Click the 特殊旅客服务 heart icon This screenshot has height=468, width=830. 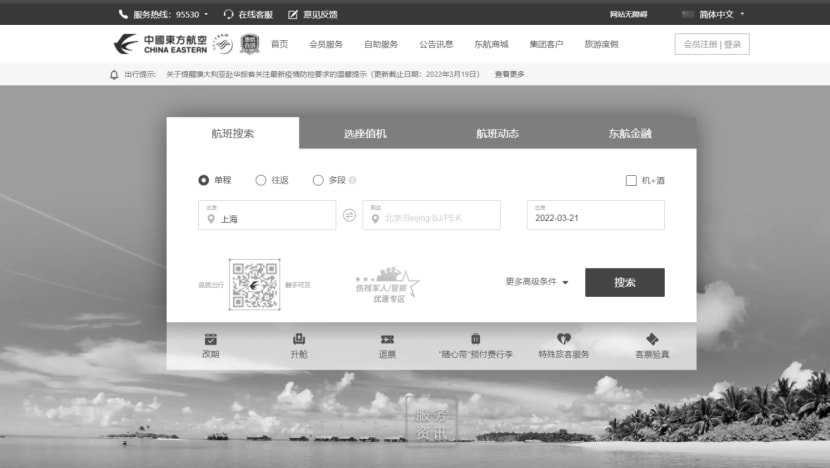point(564,339)
